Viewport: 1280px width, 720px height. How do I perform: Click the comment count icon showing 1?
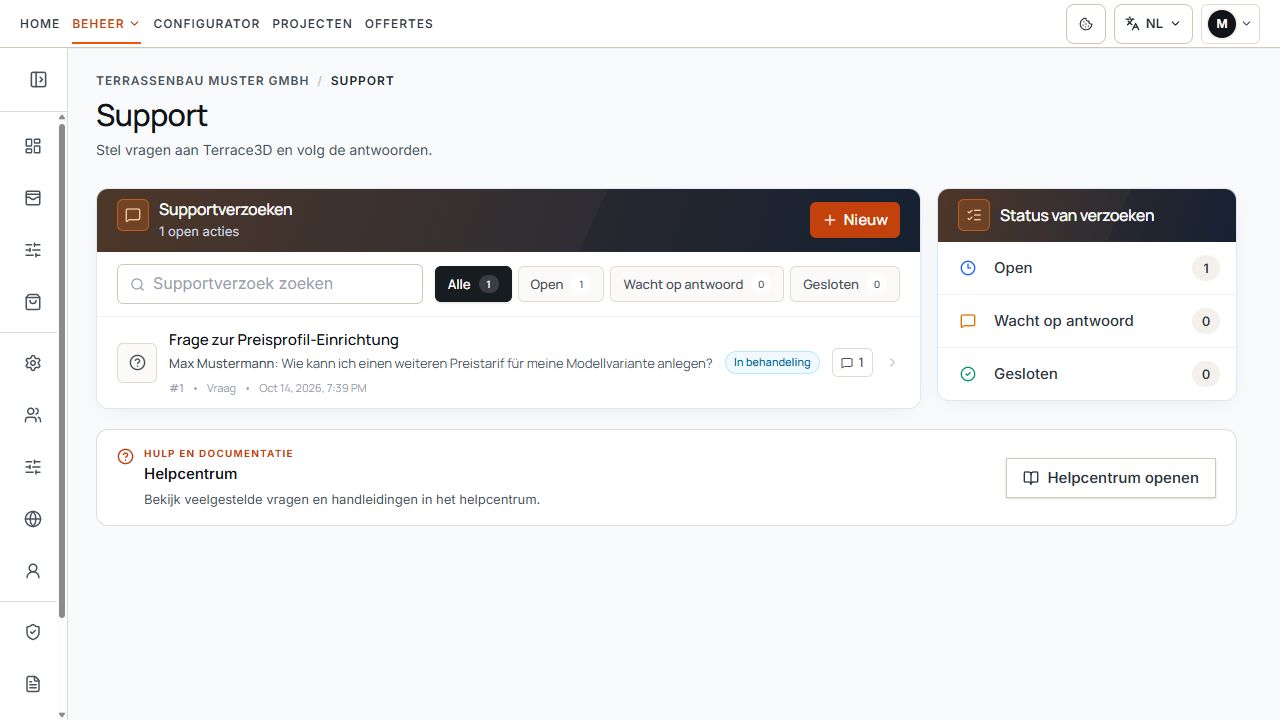pos(852,363)
